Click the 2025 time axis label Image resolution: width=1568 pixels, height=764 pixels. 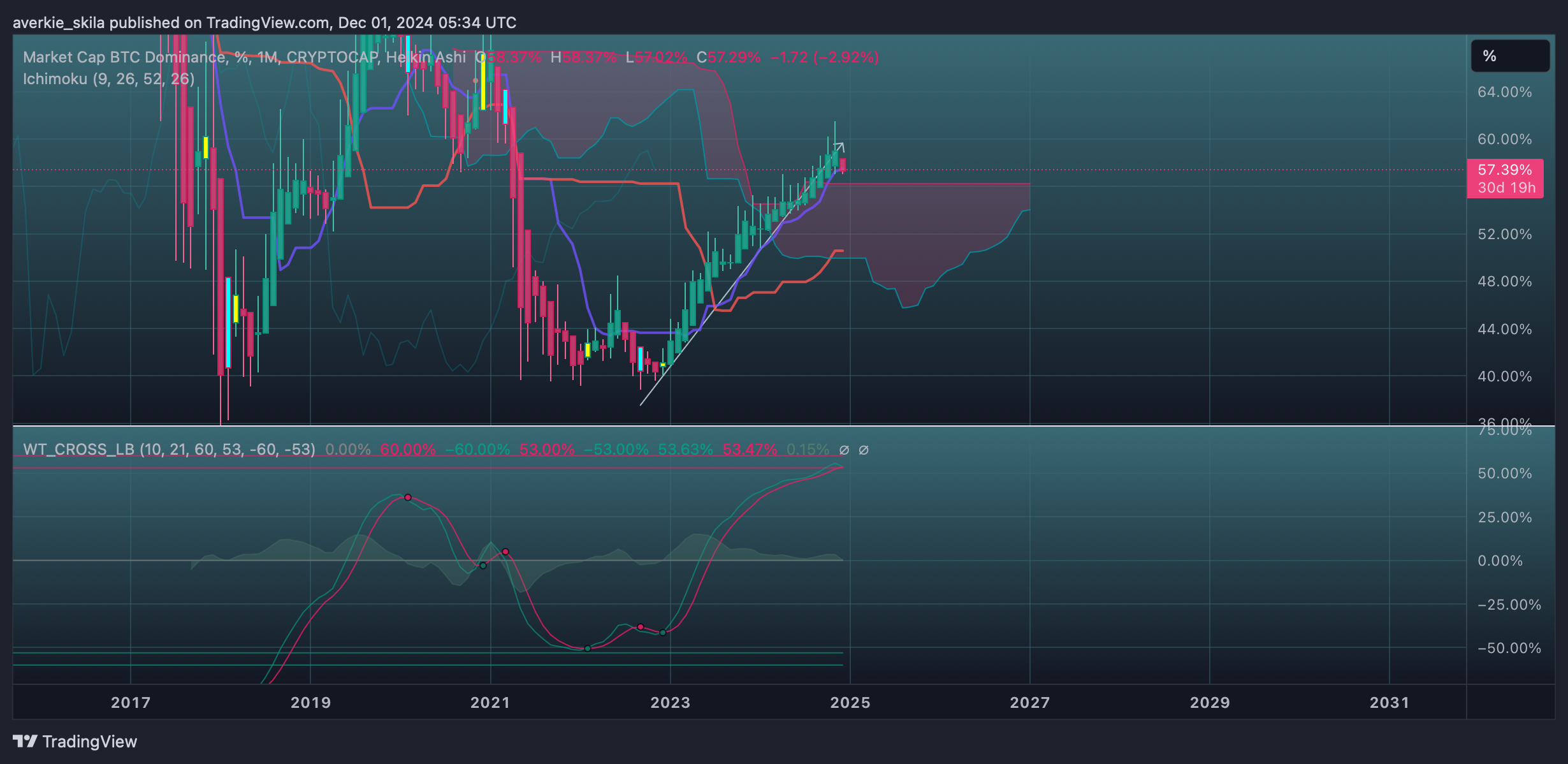click(850, 703)
